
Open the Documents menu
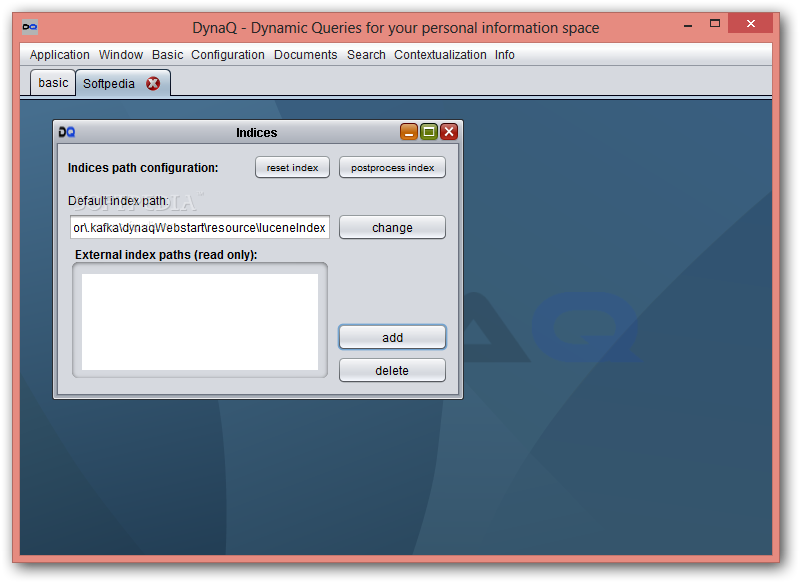[305, 55]
